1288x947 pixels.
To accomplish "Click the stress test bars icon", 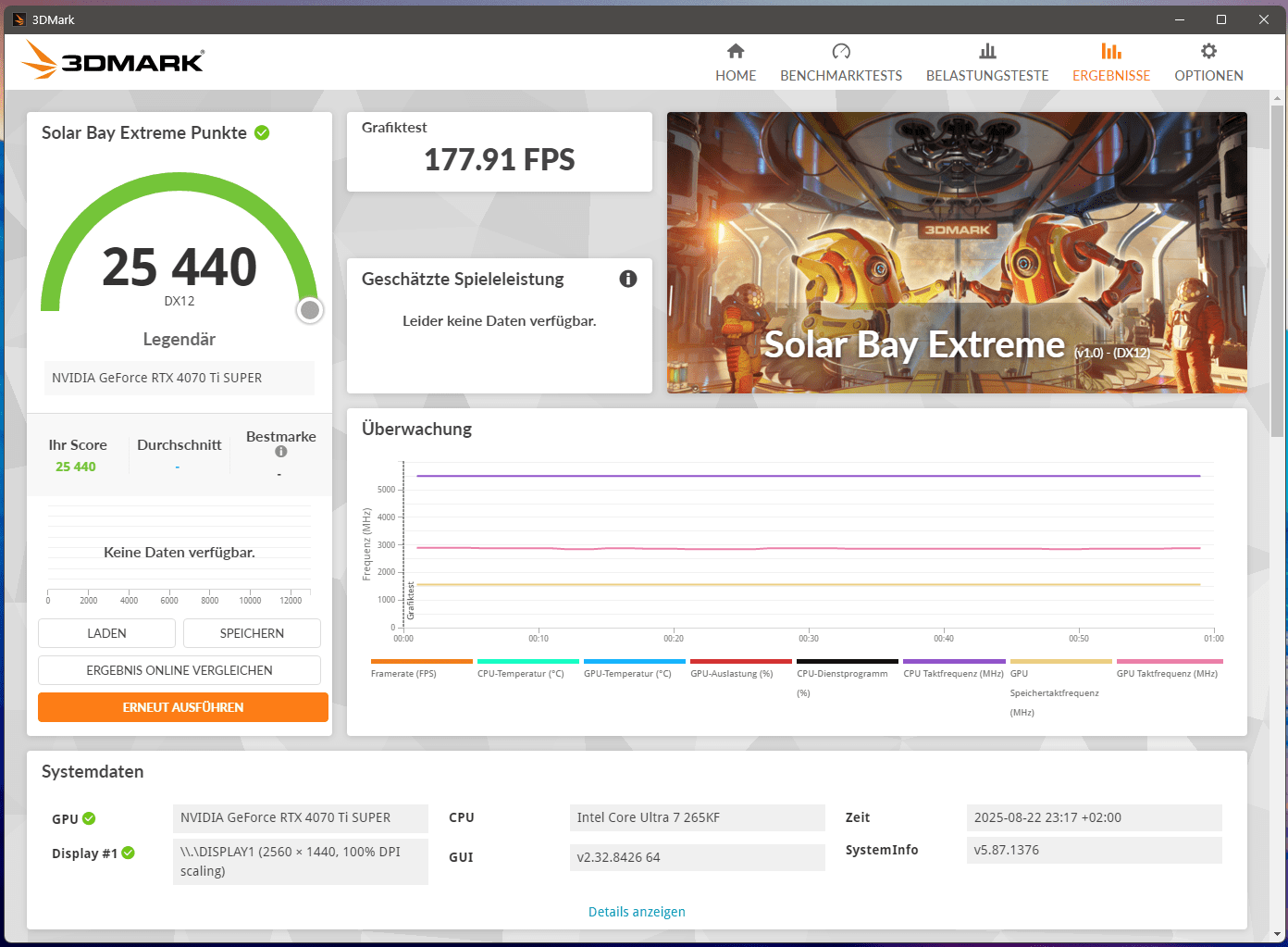I will tap(987, 51).
